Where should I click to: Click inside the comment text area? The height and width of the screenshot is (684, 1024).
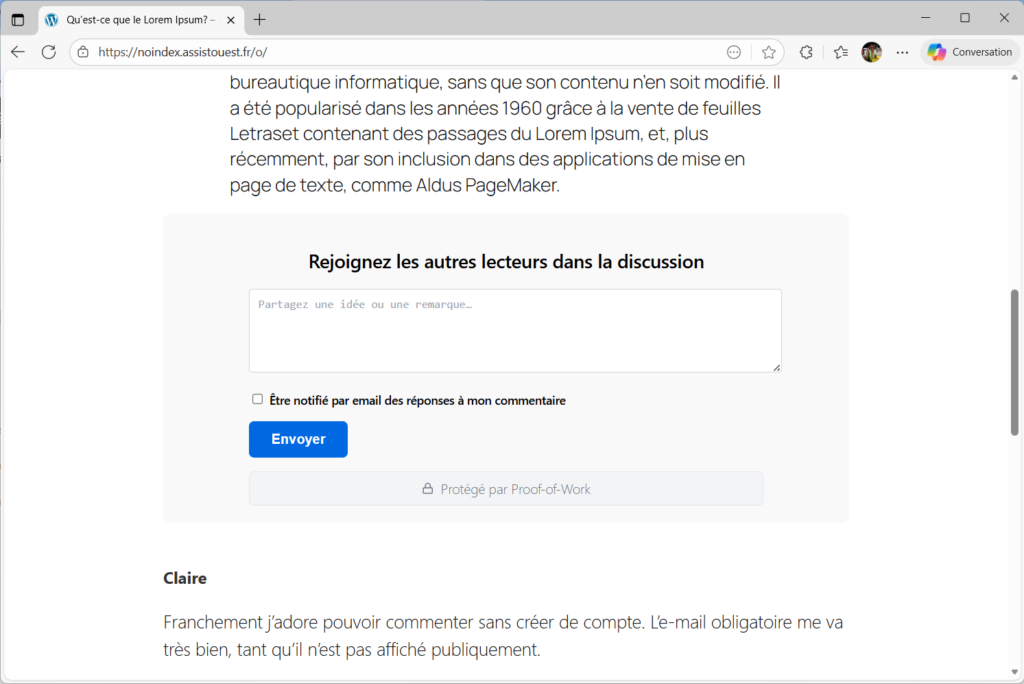514,330
